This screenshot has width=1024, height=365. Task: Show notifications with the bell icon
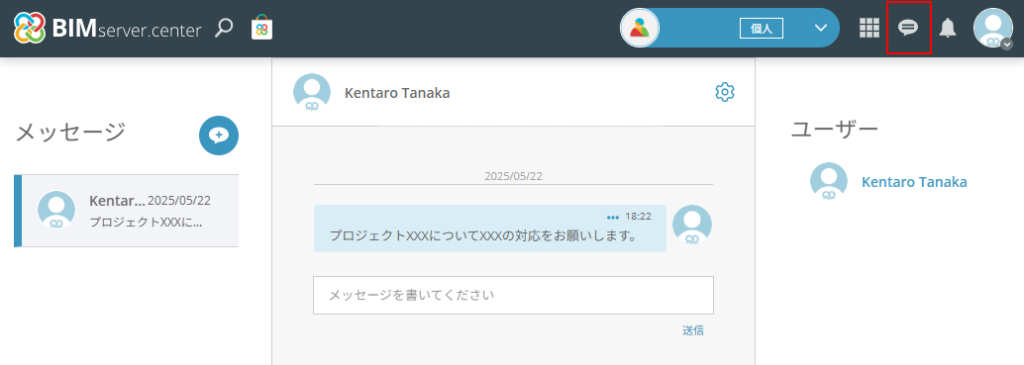click(948, 28)
